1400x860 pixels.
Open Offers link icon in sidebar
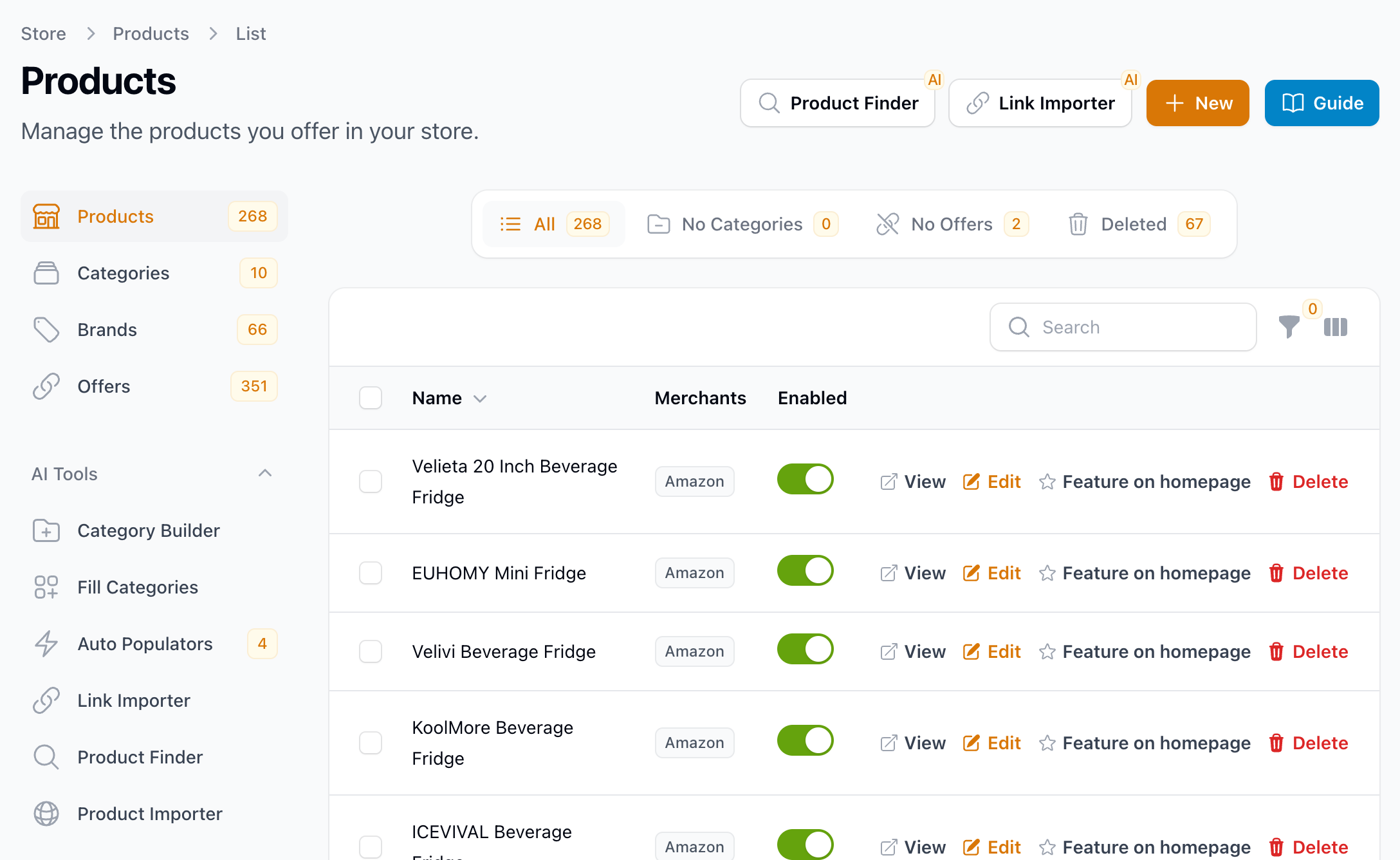click(x=46, y=386)
